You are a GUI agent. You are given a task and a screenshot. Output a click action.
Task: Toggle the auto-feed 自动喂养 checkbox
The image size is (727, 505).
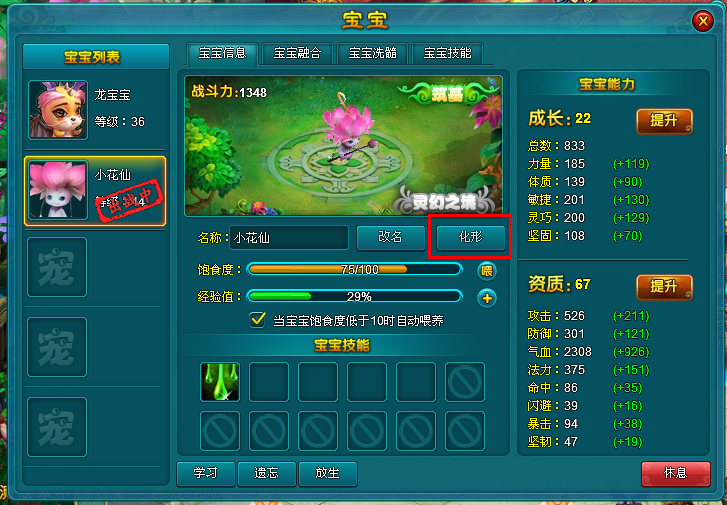(257, 320)
